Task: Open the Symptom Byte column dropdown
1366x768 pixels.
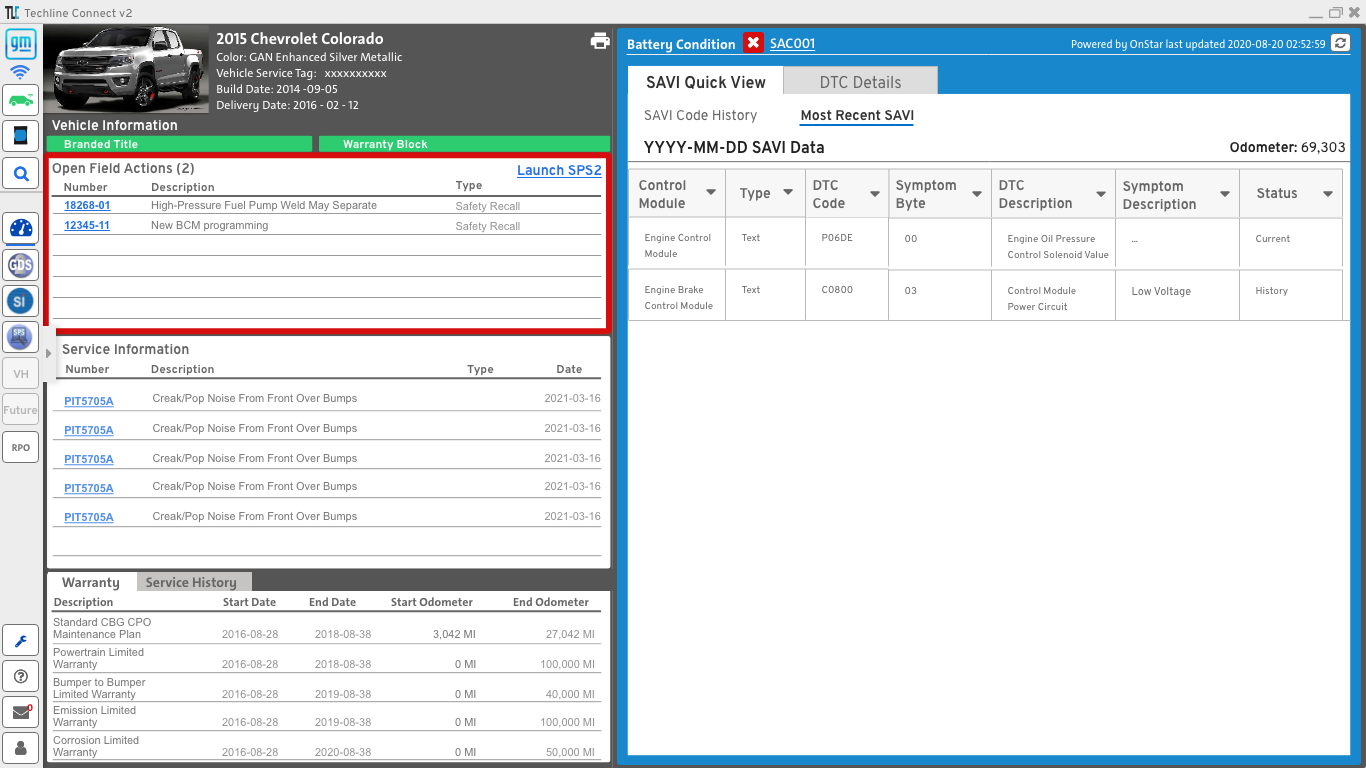Action: click(975, 194)
